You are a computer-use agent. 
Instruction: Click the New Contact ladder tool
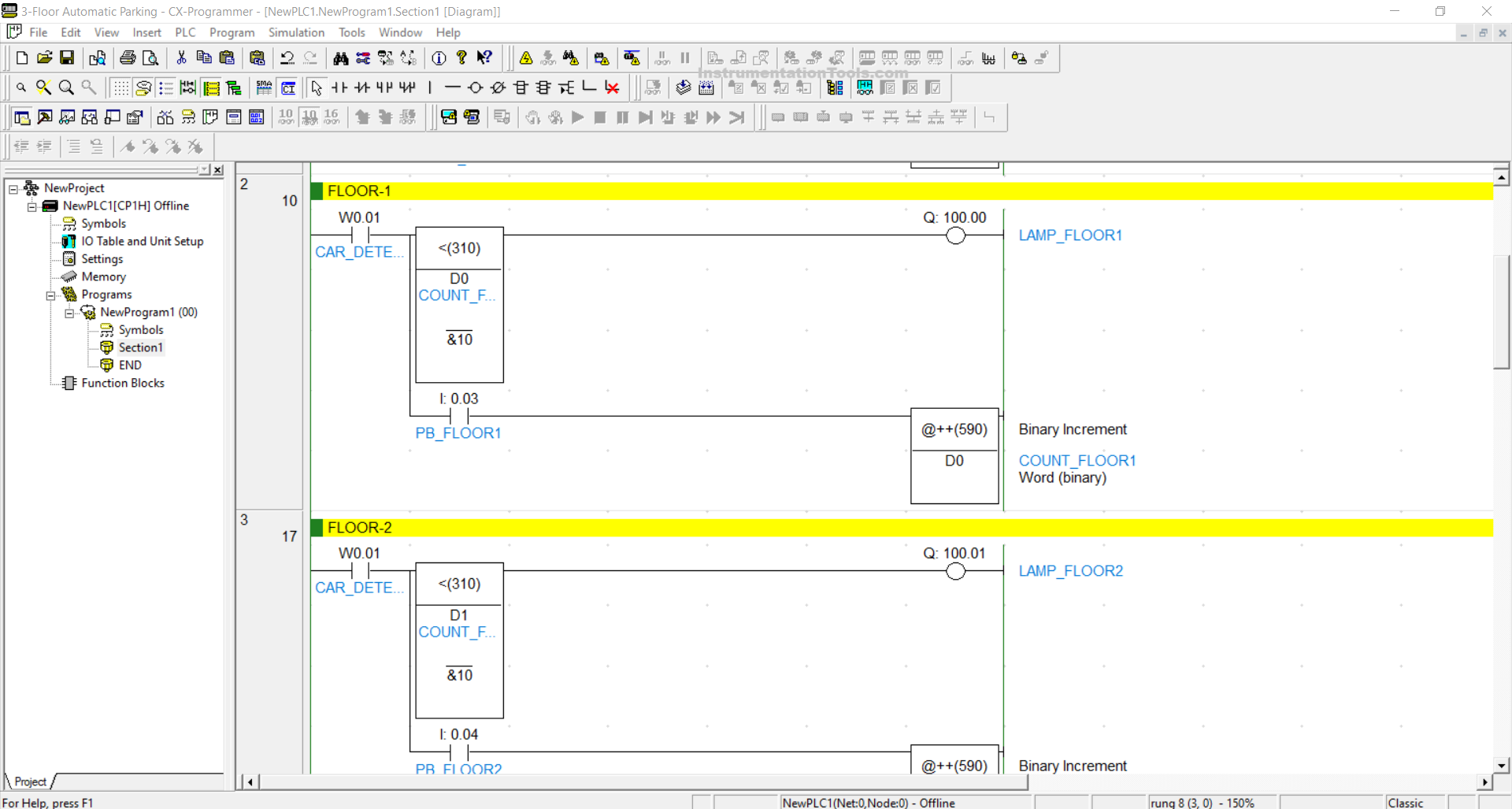[x=339, y=87]
